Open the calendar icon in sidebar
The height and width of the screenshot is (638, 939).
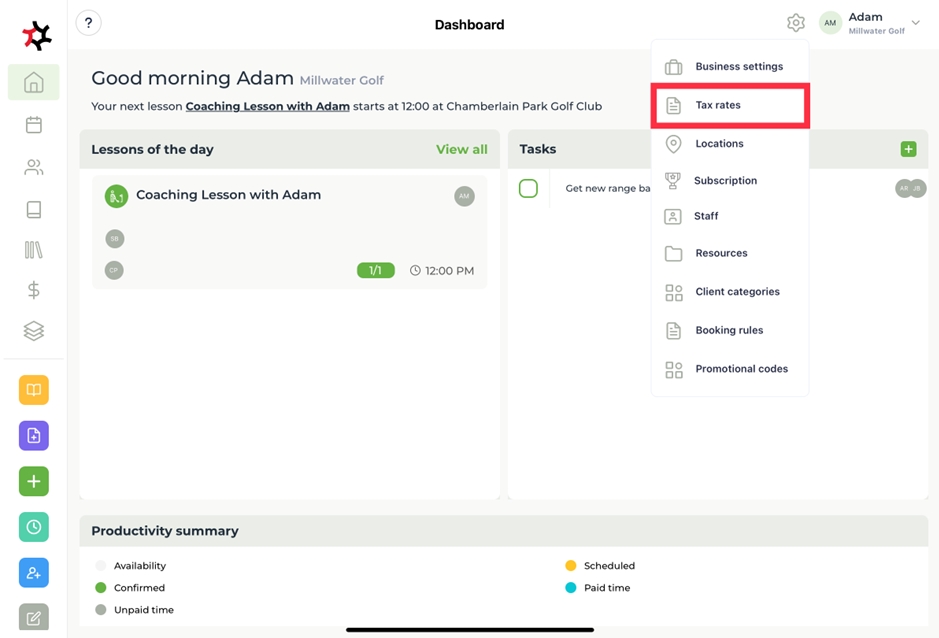tap(34, 125)
